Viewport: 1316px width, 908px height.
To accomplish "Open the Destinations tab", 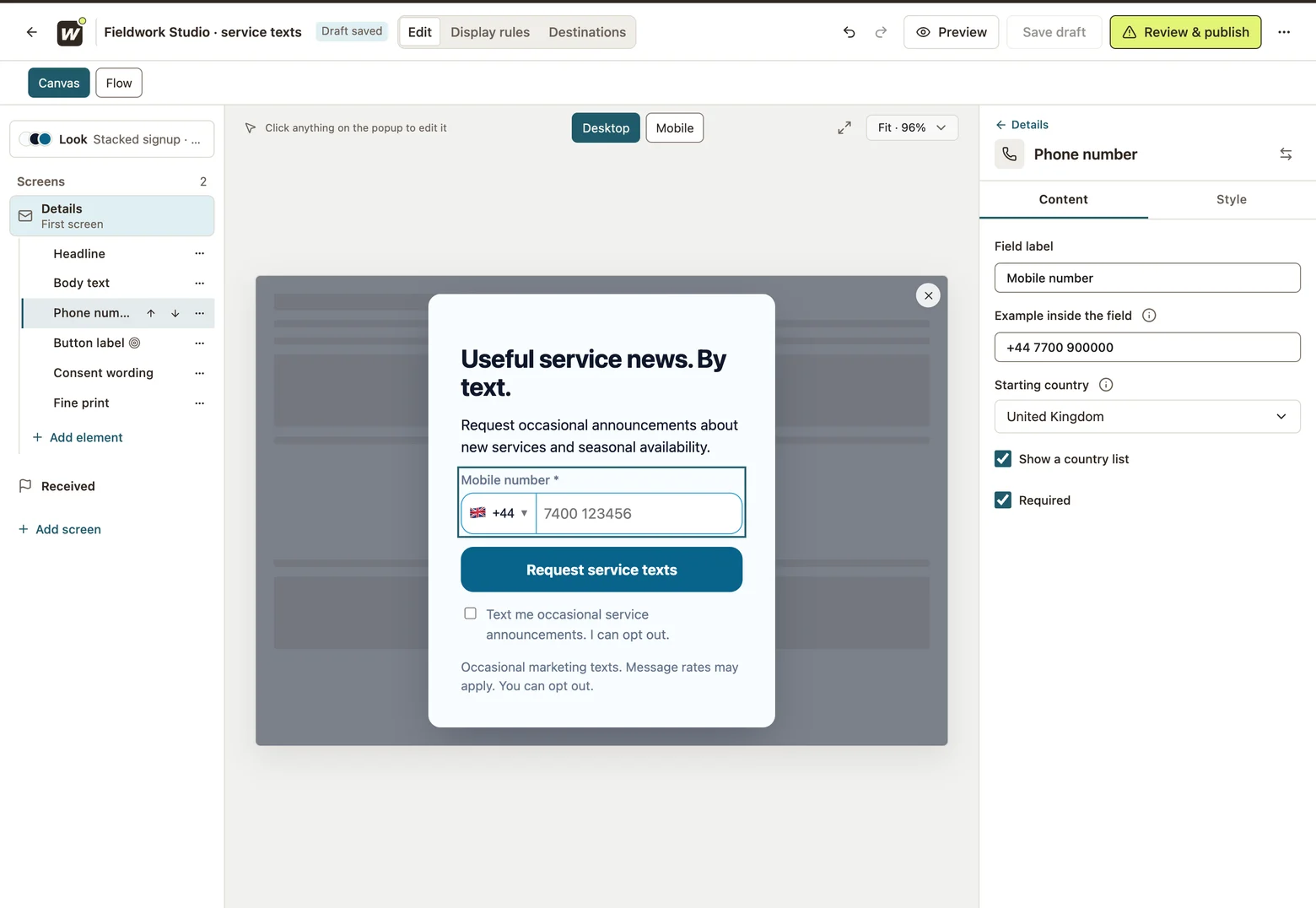I will 587,32.
